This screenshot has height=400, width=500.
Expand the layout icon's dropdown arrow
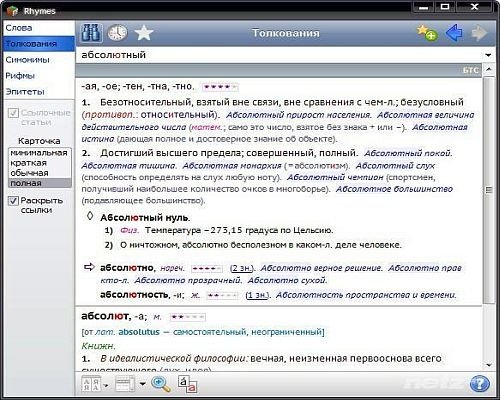coord(142,384)
